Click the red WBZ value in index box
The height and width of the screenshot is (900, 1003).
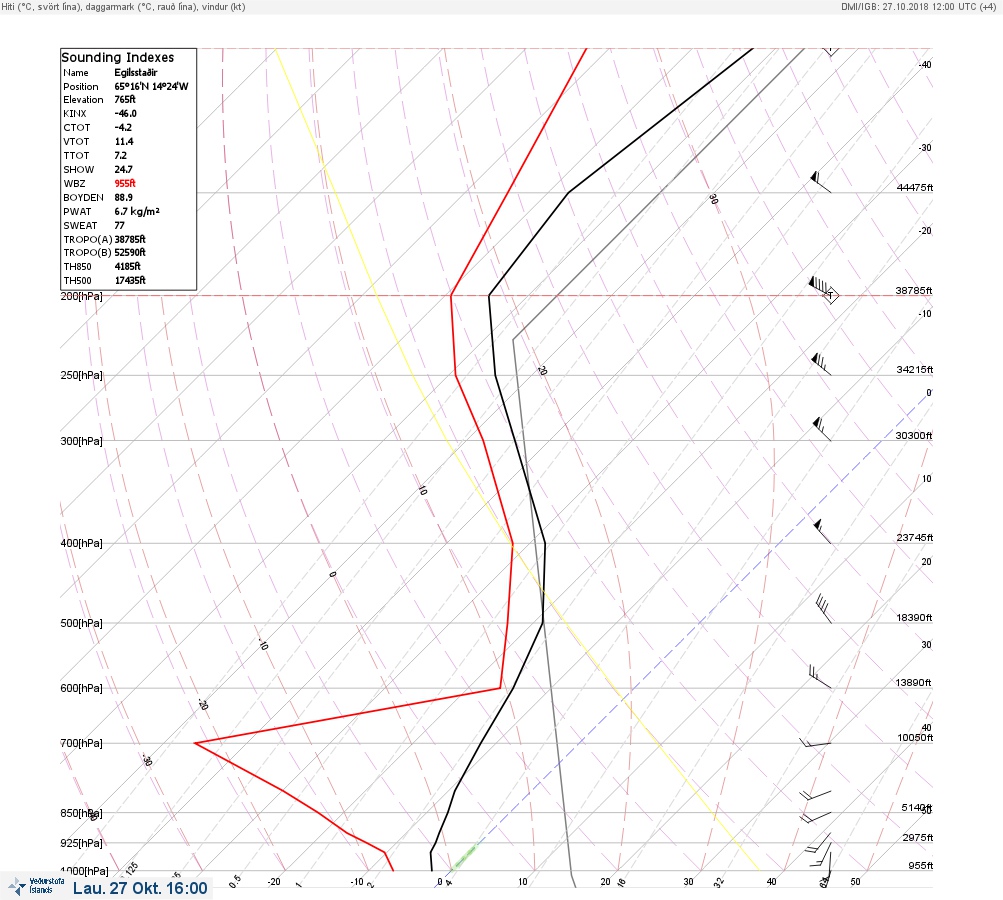coord(125,183)
